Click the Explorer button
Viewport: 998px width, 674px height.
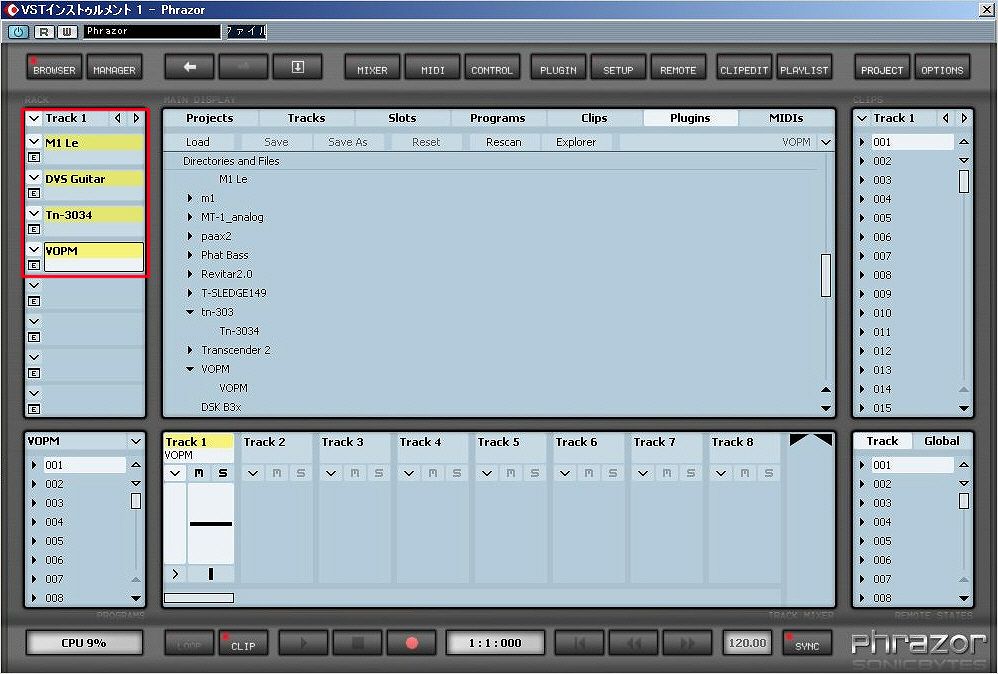(576, 142)
